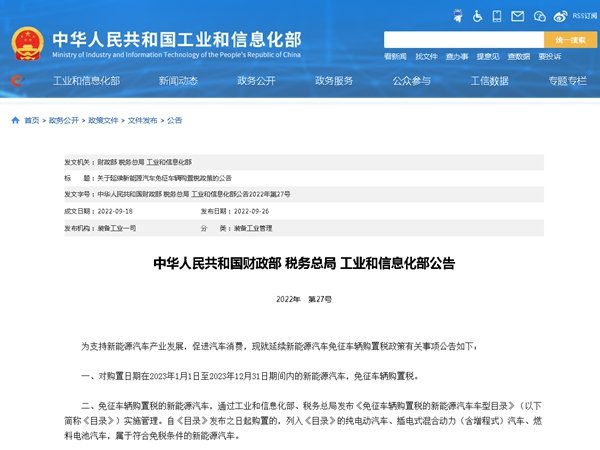Open the 新闻动态 nav menu
The width and height of the screenshot is (600, 450).
[178, 81]
